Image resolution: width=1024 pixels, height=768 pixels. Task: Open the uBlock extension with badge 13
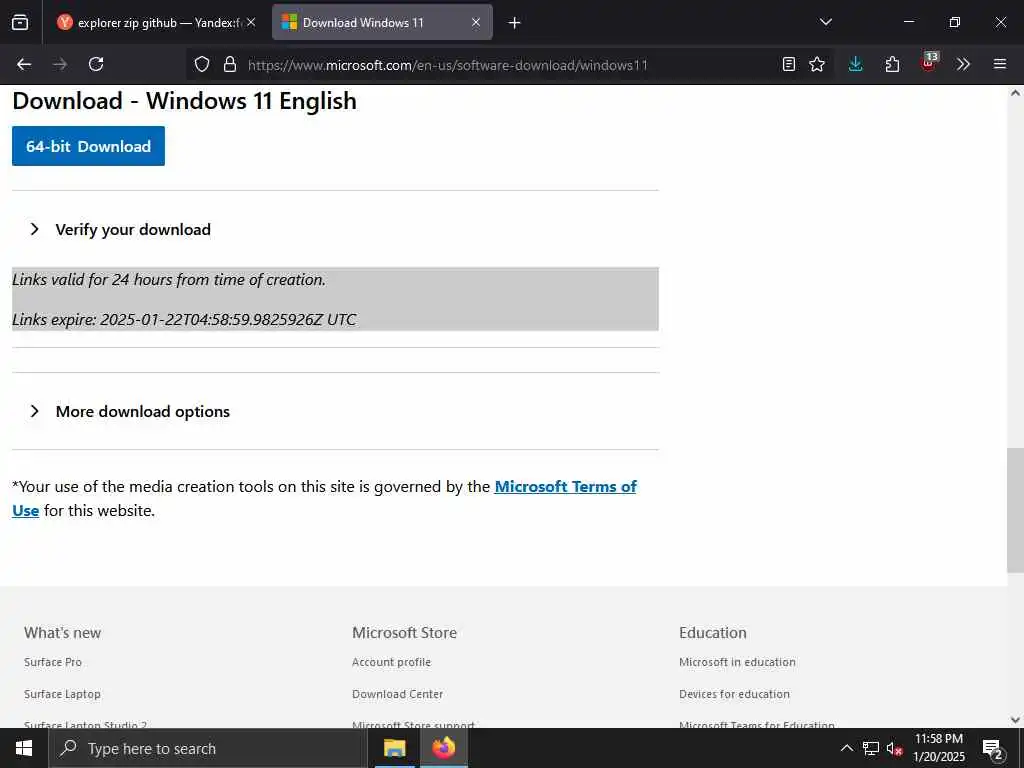pos(929,63)
